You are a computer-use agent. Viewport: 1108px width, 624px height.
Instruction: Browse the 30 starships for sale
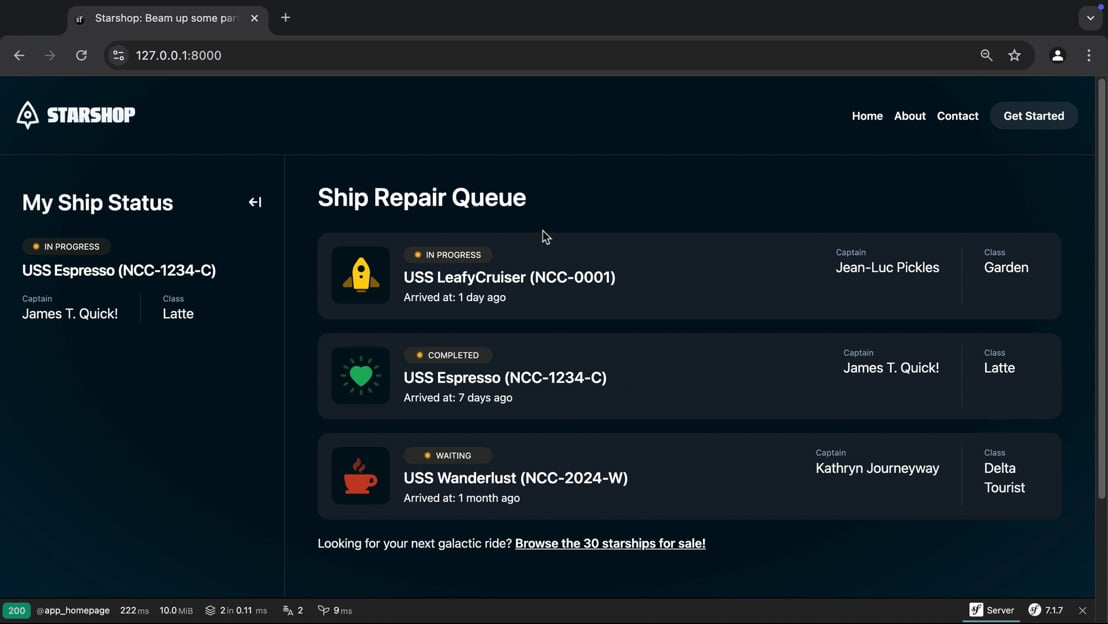610,543
